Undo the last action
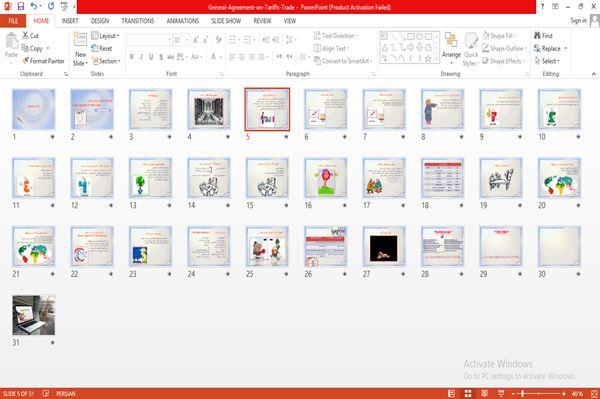Viewport: 600px width, 399px height. [34, 6]
